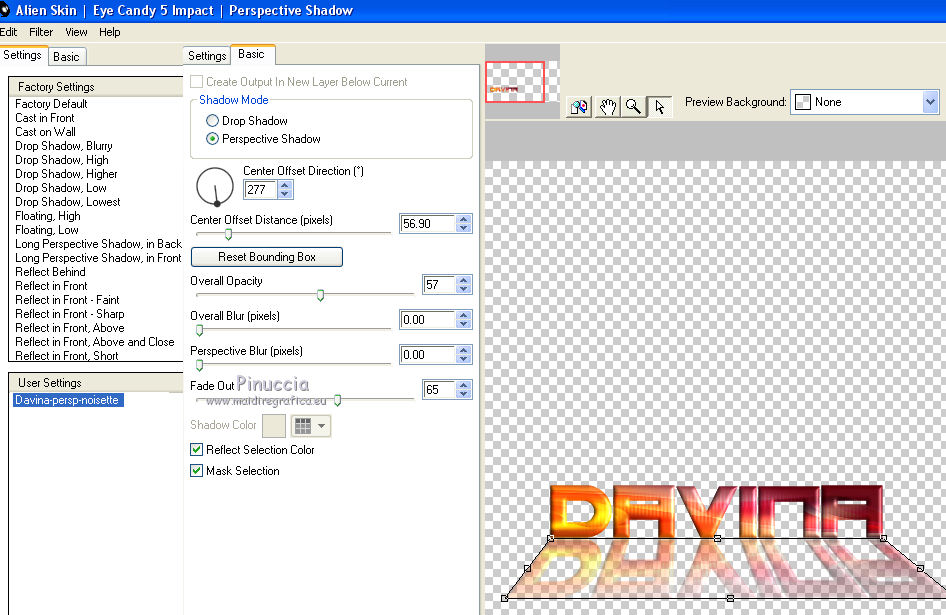Click Center Offset Distance value field
The width and height of the screenshot is (946, 615).
427,223
